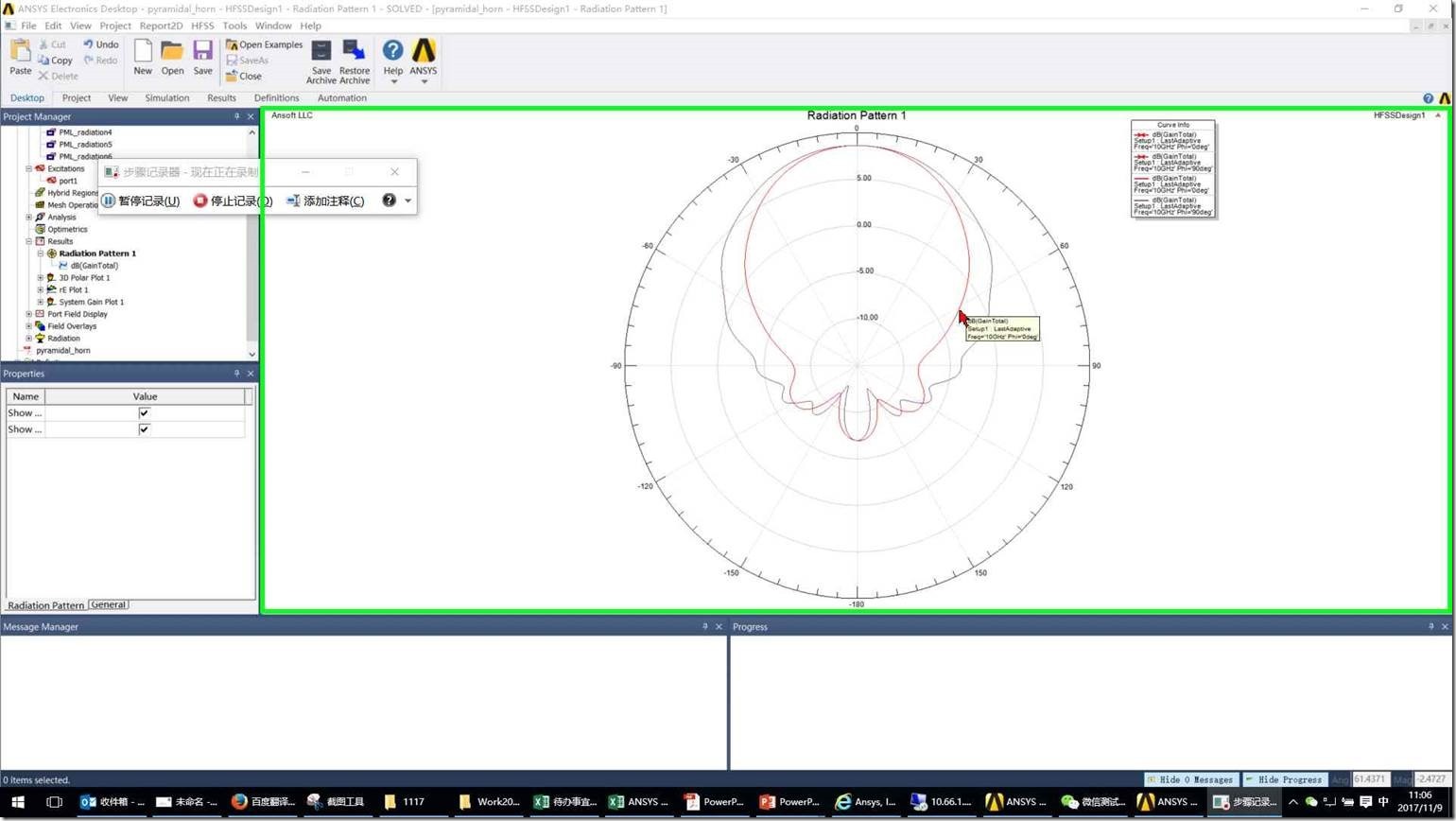Expand the Port Field Display node

[28, 314]
